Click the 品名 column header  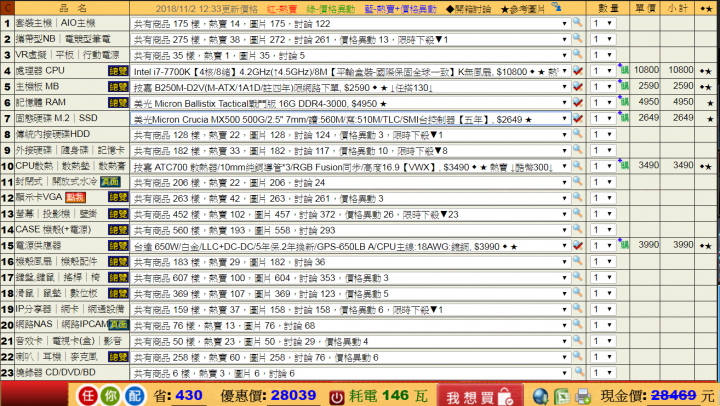[x=73, y=8]
